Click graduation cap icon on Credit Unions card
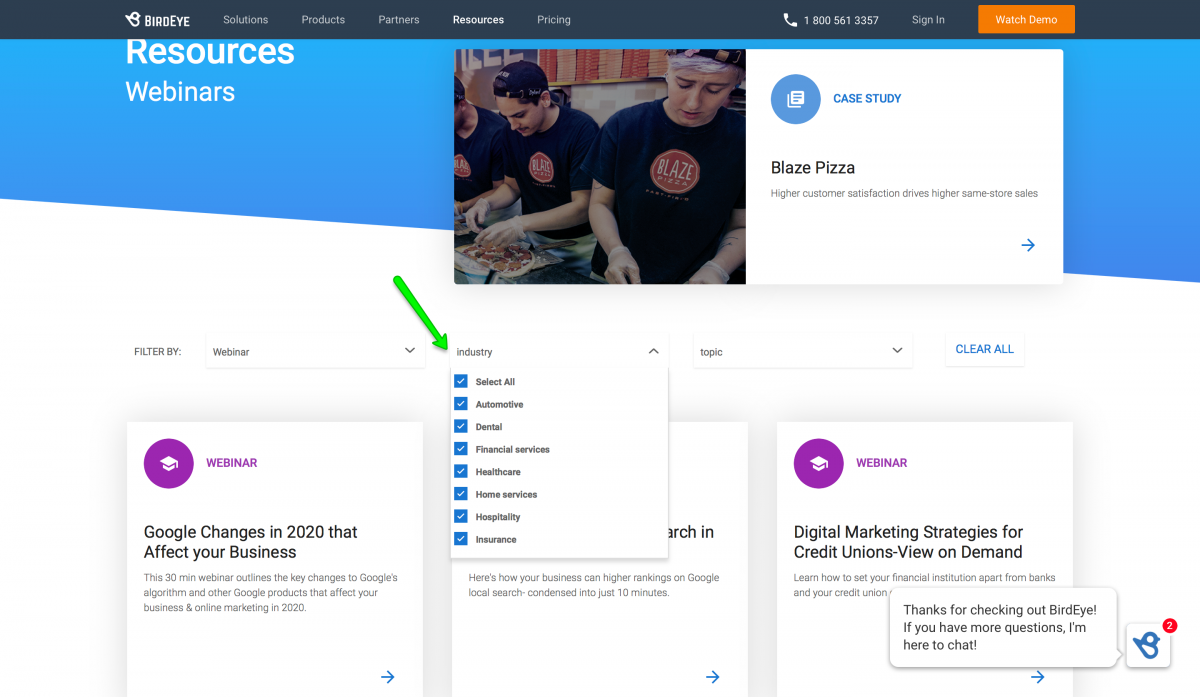 point(819,463)
